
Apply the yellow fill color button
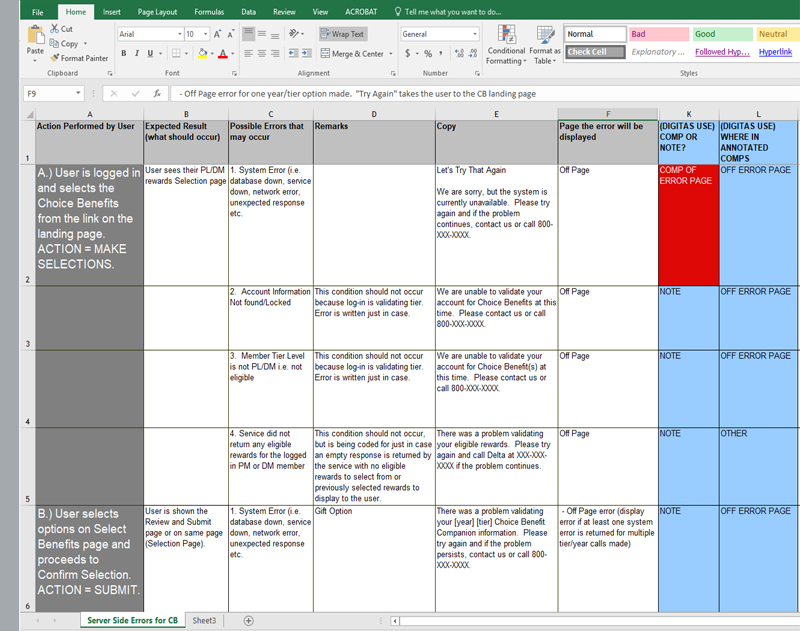point(202,53)
